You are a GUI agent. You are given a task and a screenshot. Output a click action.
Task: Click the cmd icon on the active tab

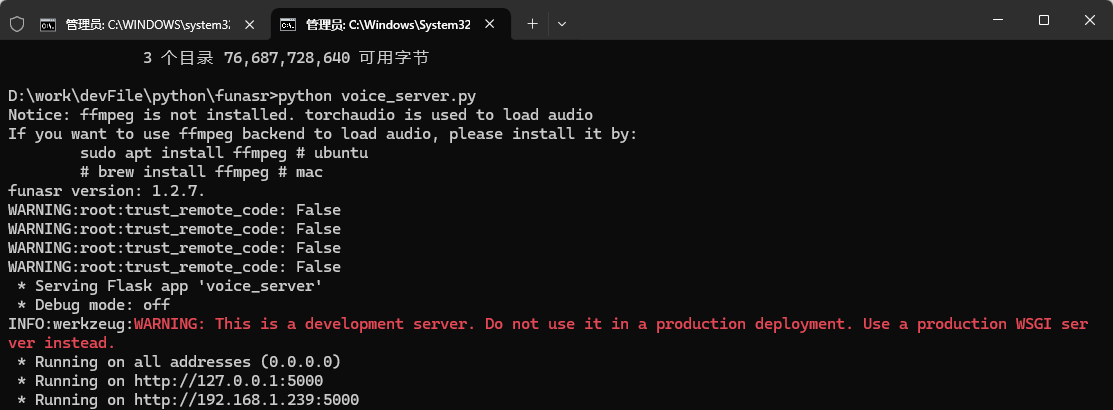click(x=288, y=23)
